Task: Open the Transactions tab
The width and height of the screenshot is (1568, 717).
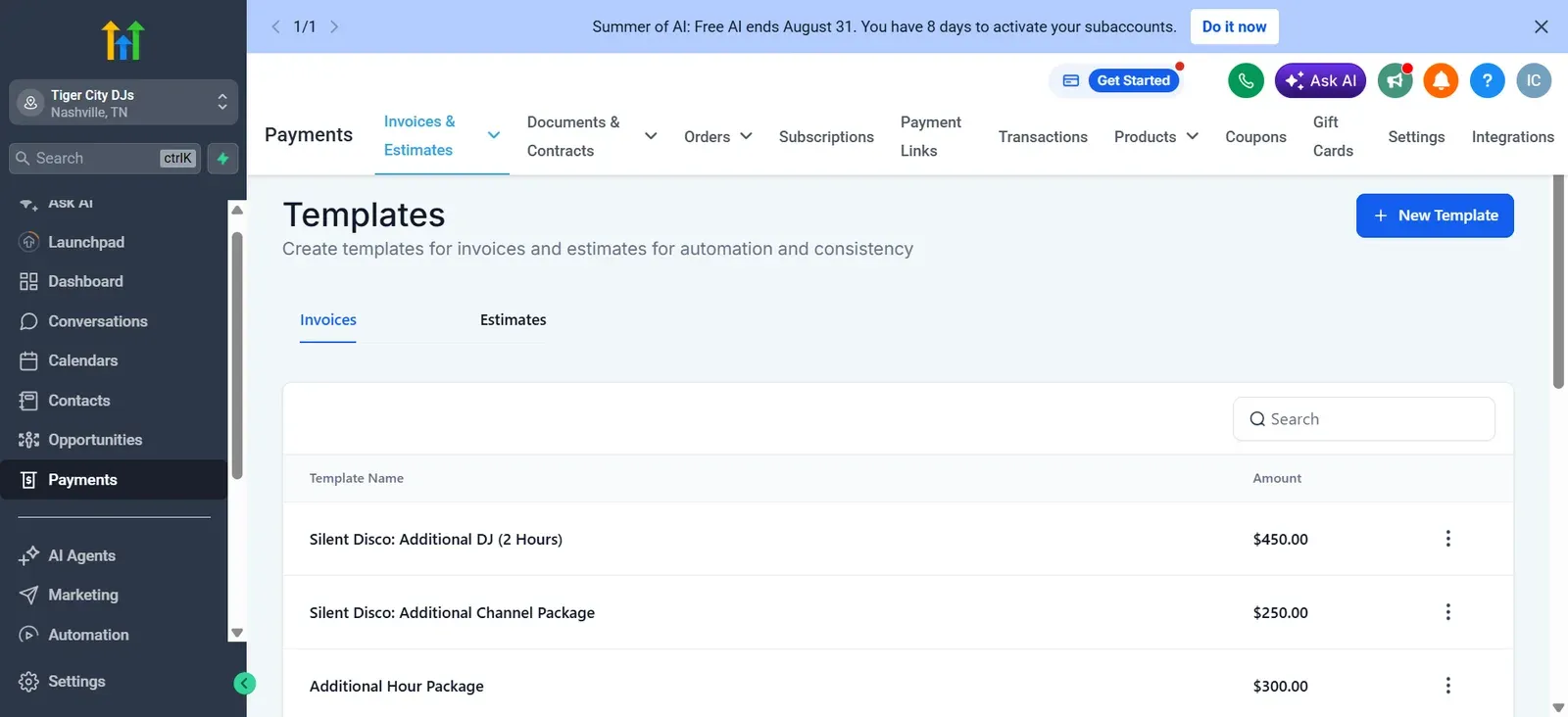Action: [x=1043, y=137]
